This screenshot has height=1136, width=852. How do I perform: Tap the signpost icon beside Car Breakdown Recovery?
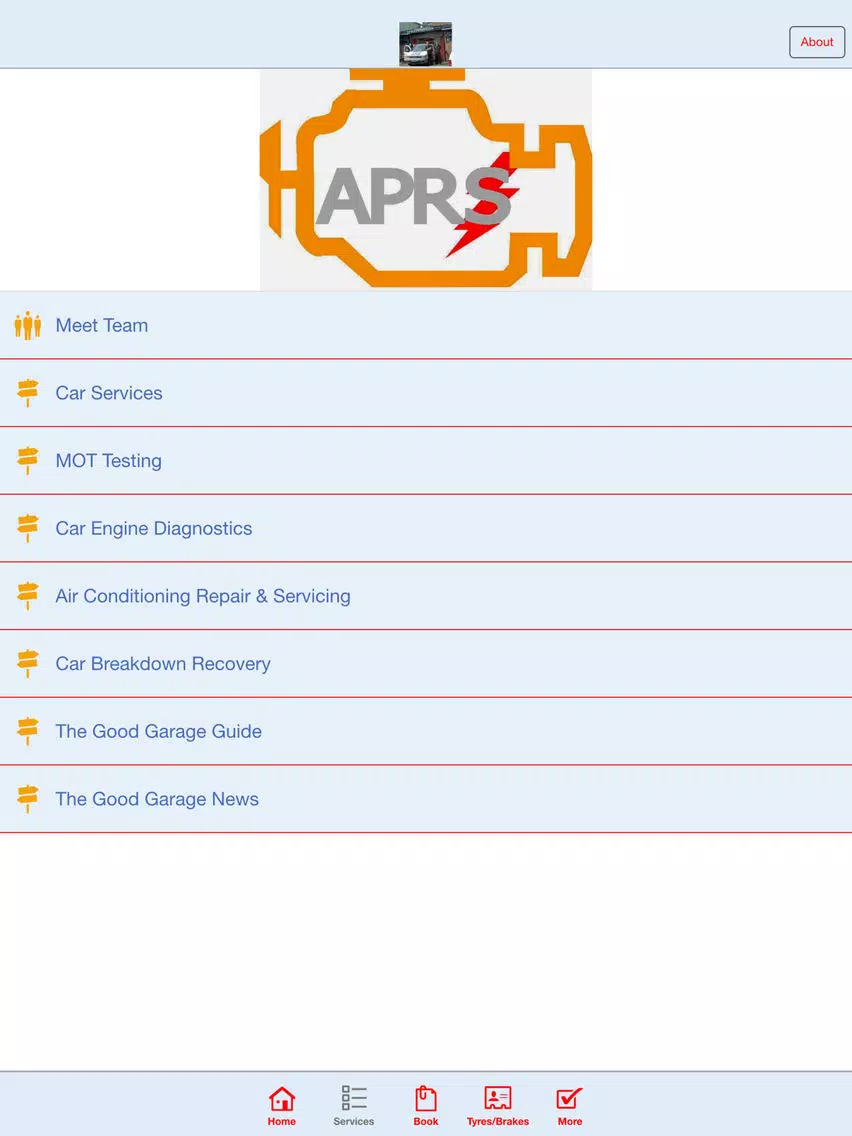coord(28,664)
